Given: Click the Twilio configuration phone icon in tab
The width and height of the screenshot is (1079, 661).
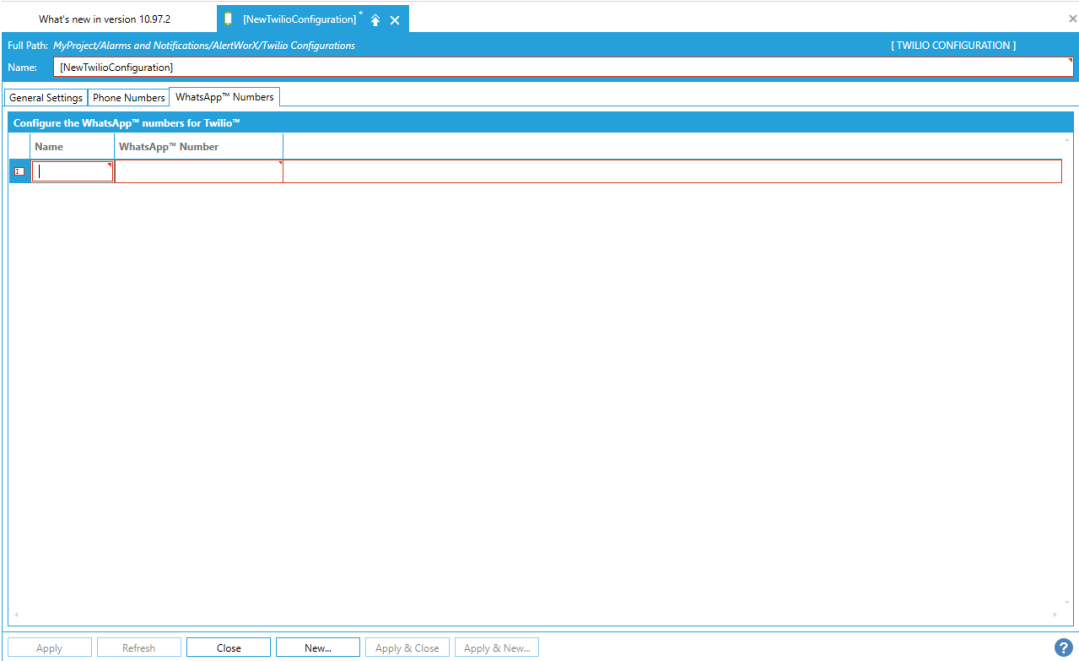Looking at the screenshot, I should 229,19.
